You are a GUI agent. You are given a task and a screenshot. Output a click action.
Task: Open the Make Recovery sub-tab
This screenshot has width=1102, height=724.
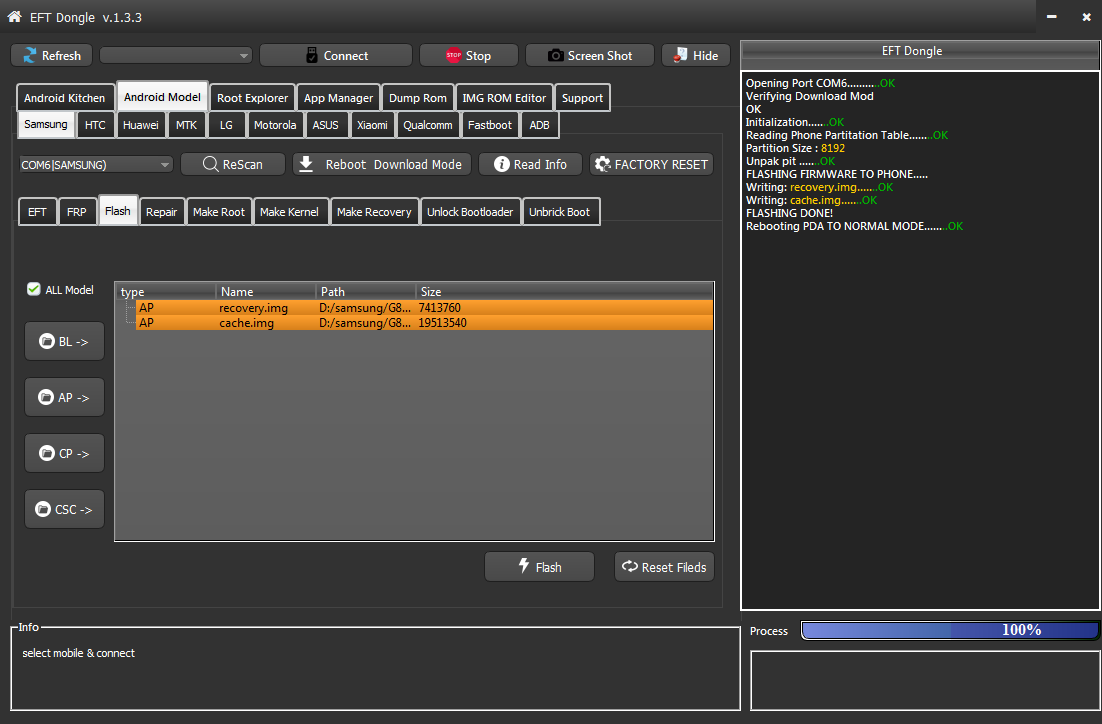pyautogui.click(x=374, y=212)
